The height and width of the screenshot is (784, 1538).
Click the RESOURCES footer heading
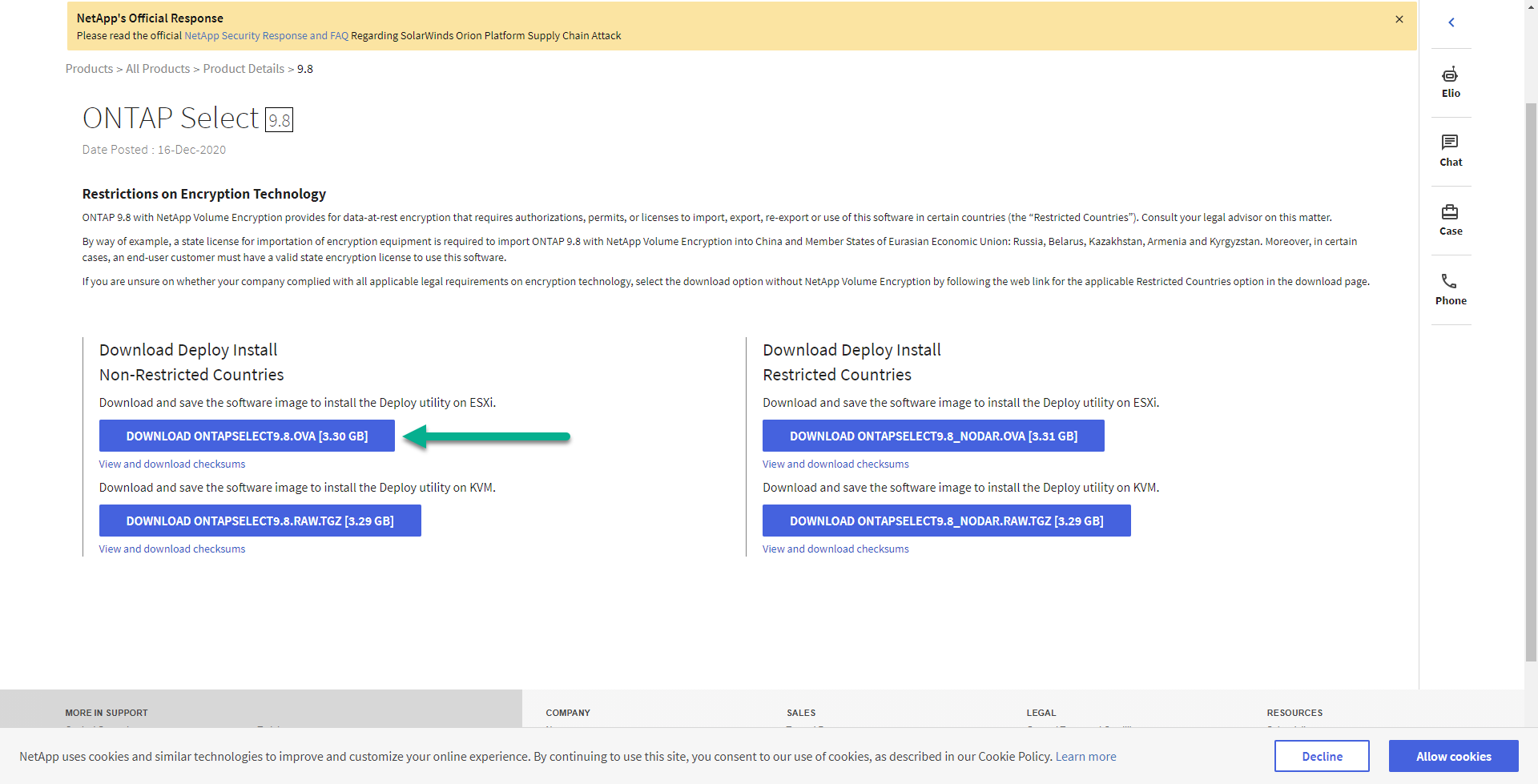pos(1294,713)
